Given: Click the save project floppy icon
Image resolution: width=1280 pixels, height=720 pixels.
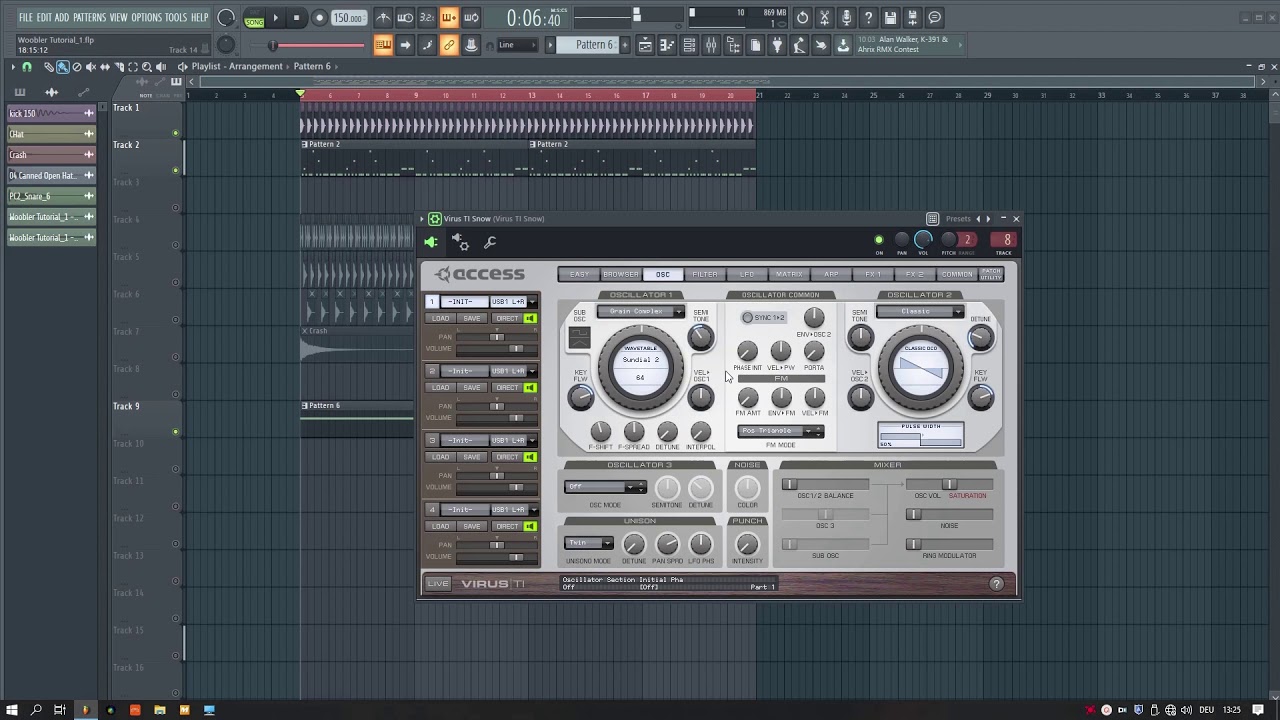Looking at the screenshot, I should click(x=890, y=17).
